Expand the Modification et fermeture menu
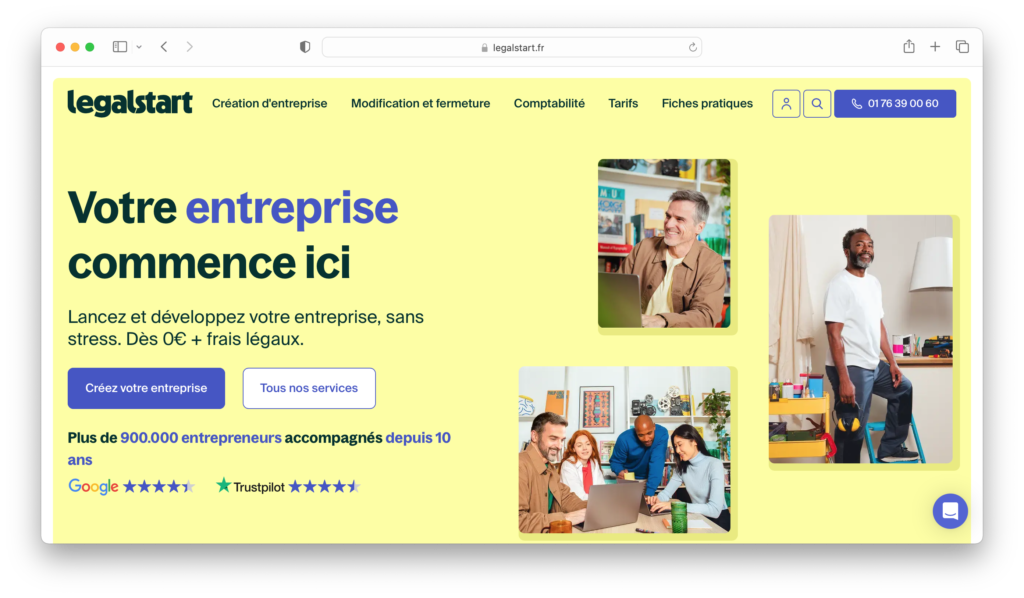Screen dimensions: 1024x598 (x=420, y=103)
